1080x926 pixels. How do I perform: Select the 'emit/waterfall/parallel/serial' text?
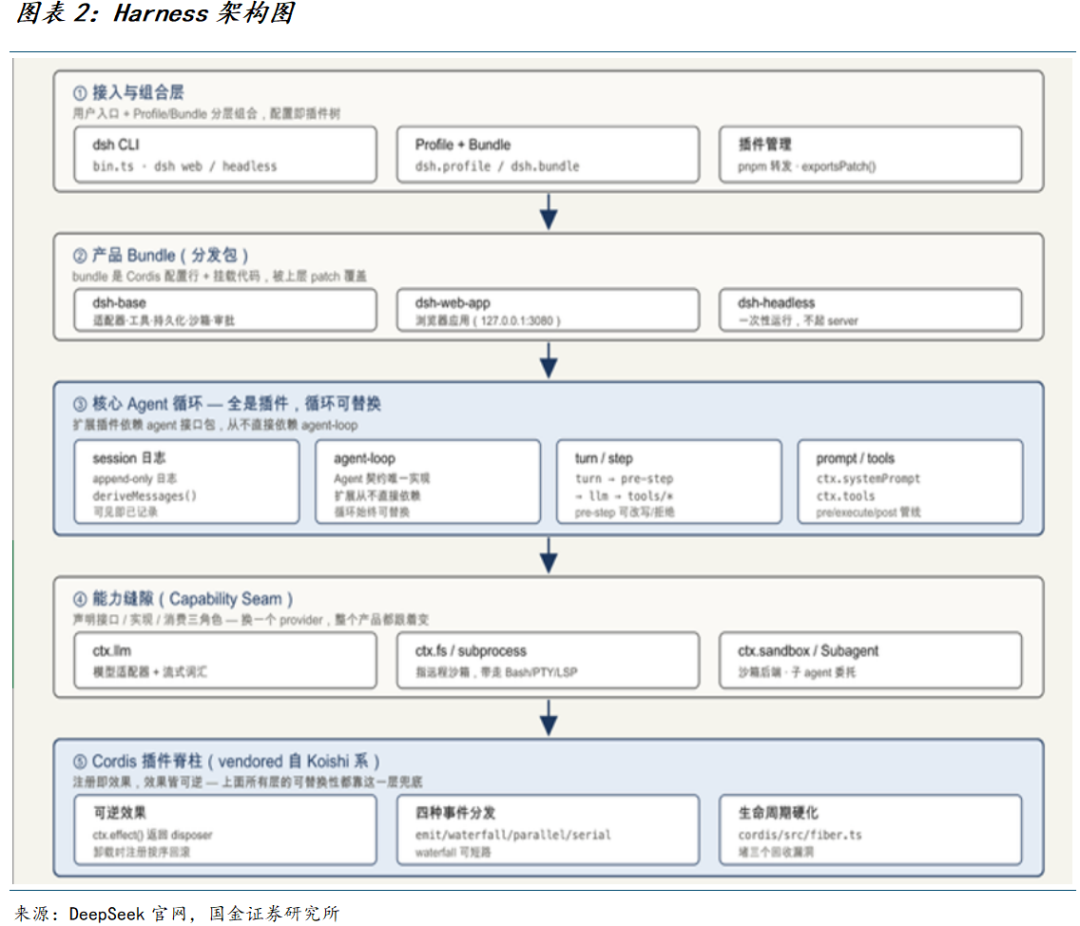[512, 834]
